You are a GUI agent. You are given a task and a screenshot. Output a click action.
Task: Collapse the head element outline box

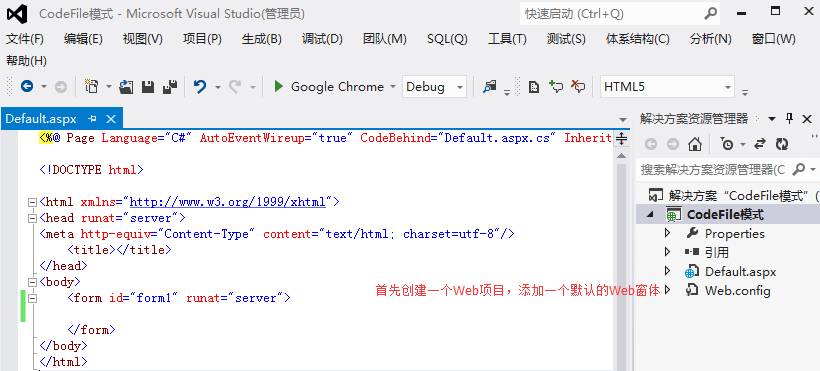coord(32,218)
